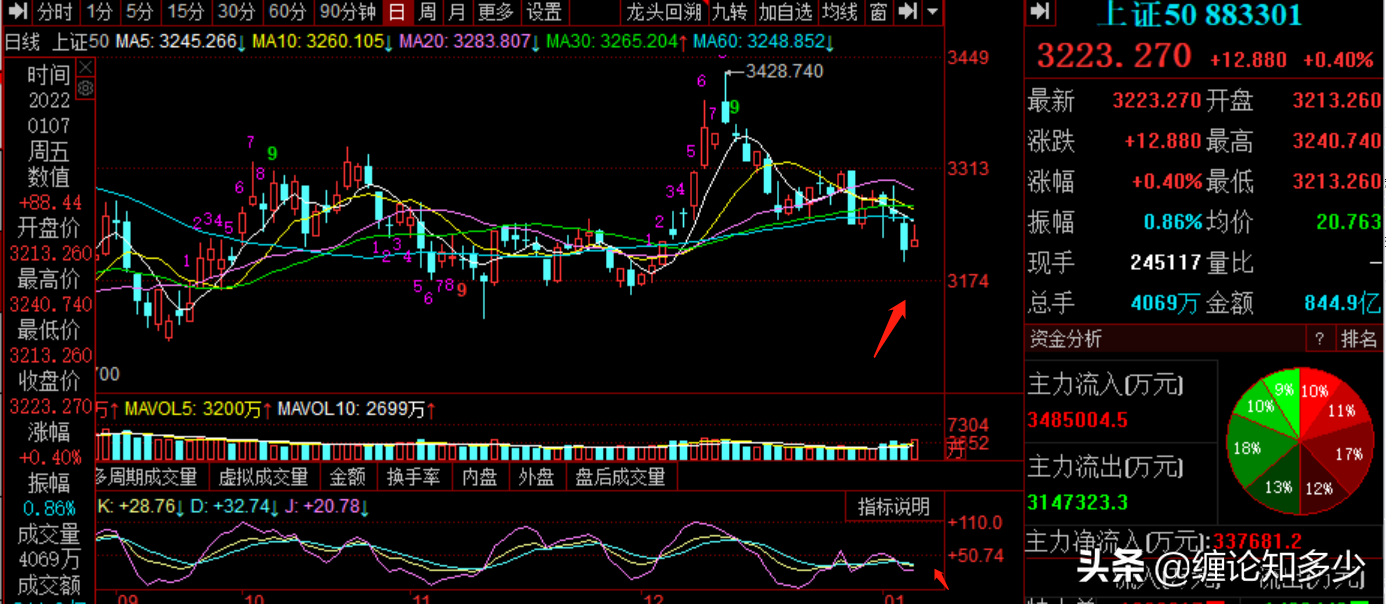Viewport: 1386px width, 604px height.
Task: Select the 1分 period
Action: click(99, 12)
